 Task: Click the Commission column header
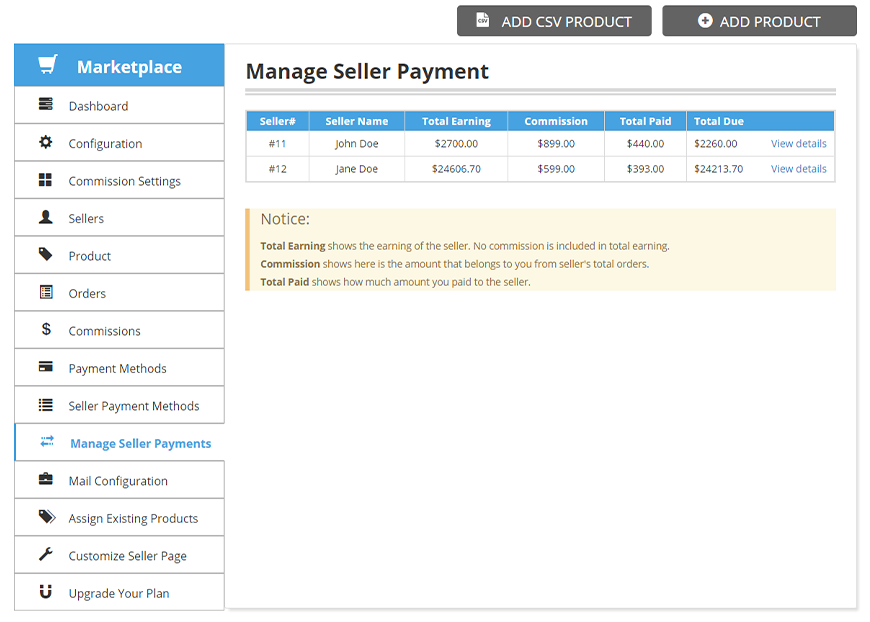[556, 121]
